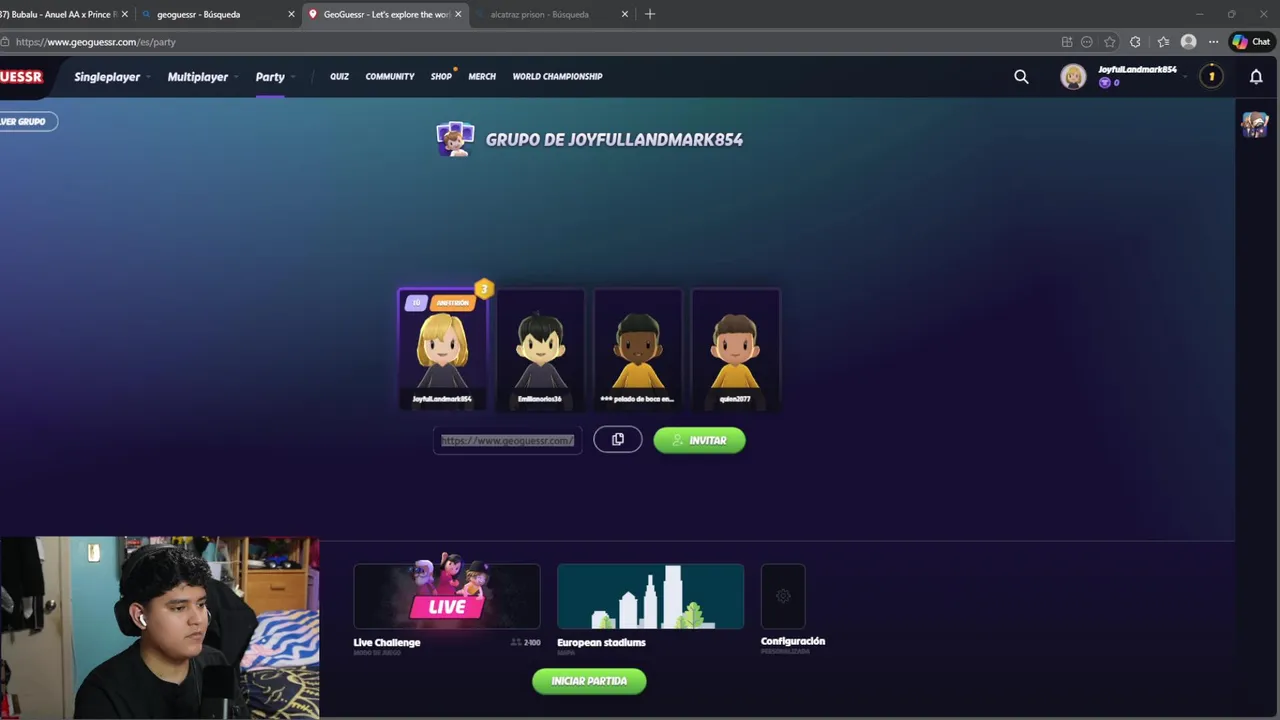Click the GeoGuessr logo

[x=21, y=77]
